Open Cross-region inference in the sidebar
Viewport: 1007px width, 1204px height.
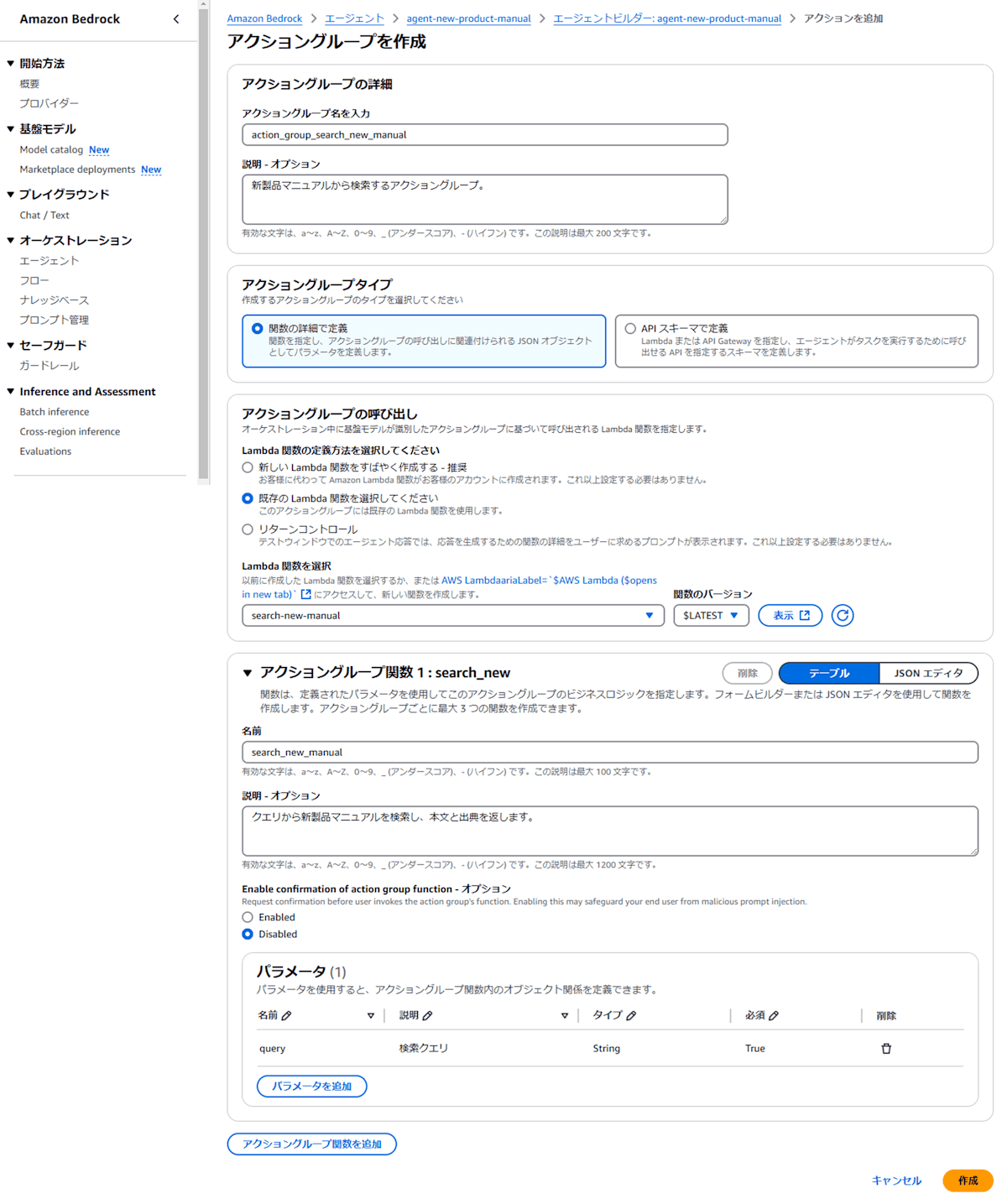[x=70, y=431]
